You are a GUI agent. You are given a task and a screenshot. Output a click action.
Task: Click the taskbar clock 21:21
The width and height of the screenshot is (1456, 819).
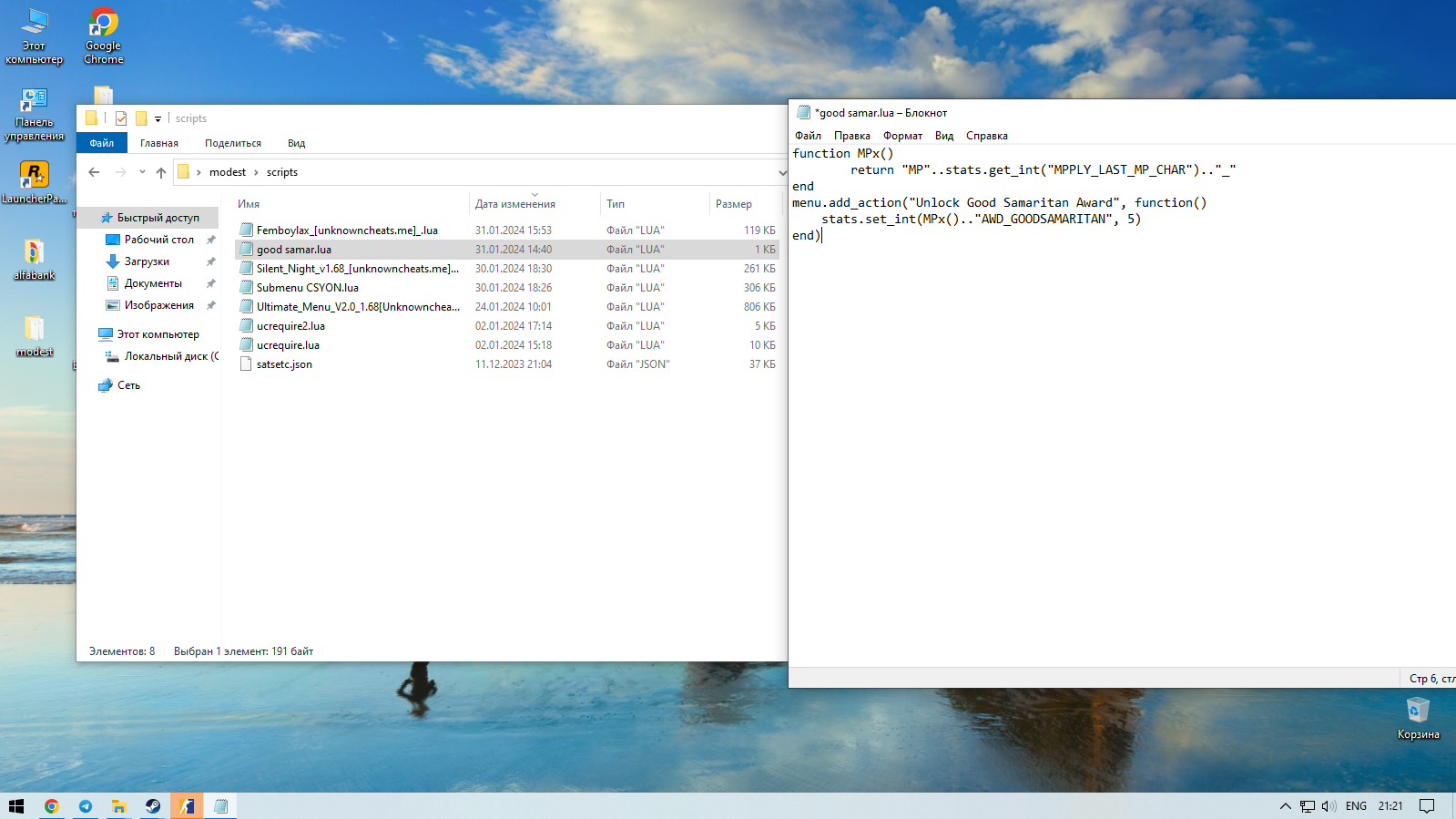(1390, 806)
